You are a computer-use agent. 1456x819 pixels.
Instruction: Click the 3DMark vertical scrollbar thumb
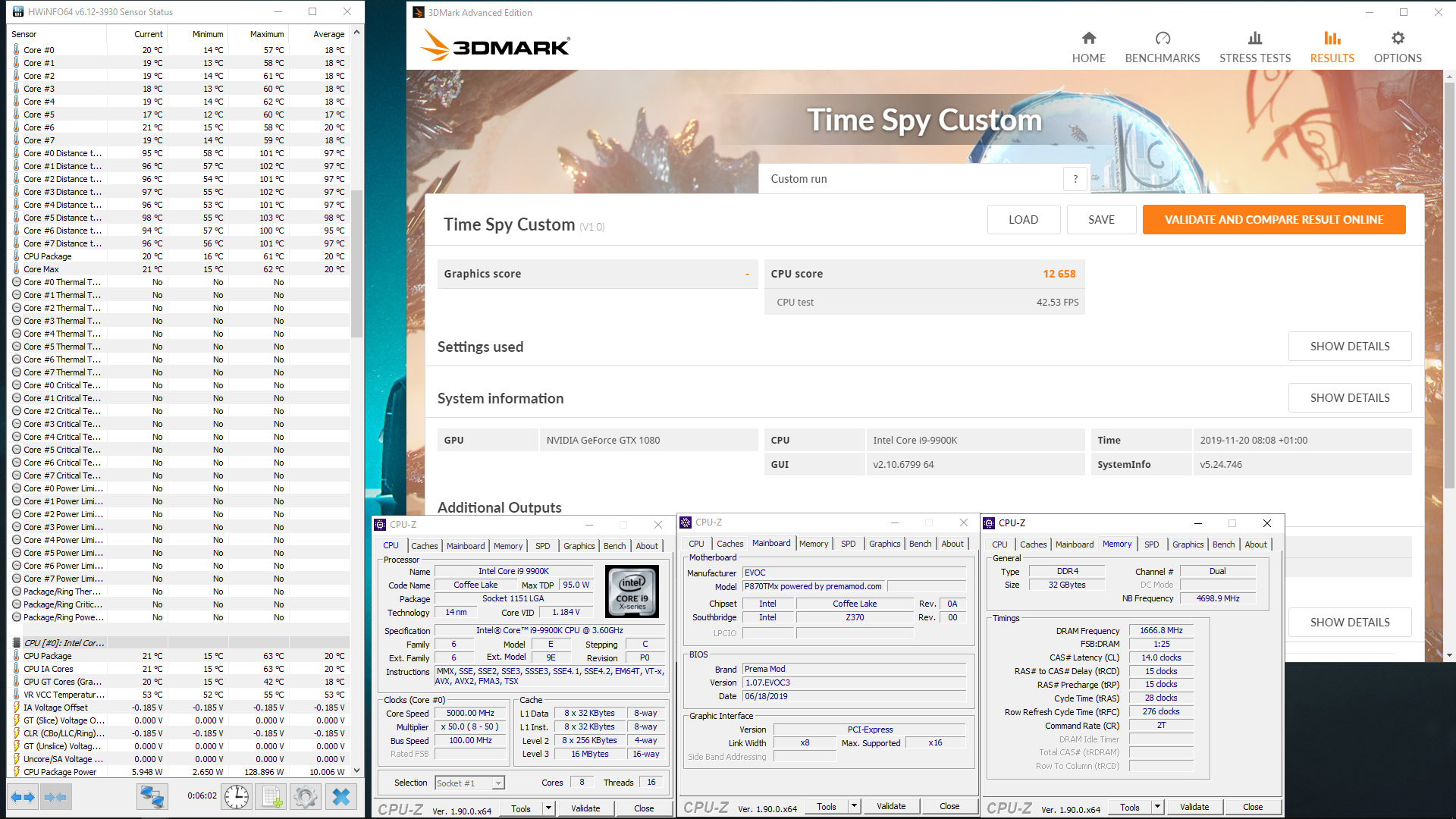[x=1449, y=286]
